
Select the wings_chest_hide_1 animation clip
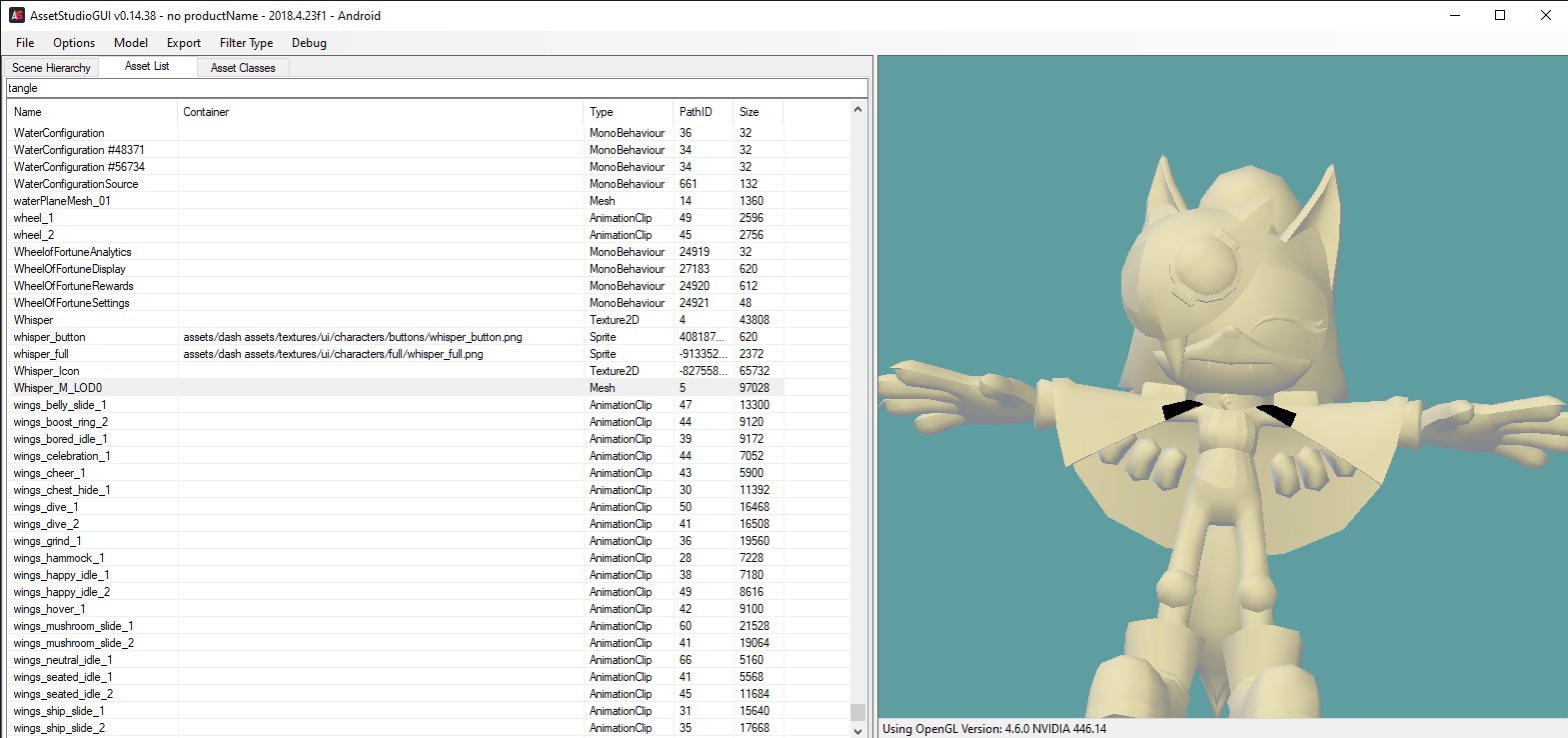coord(430,490)
